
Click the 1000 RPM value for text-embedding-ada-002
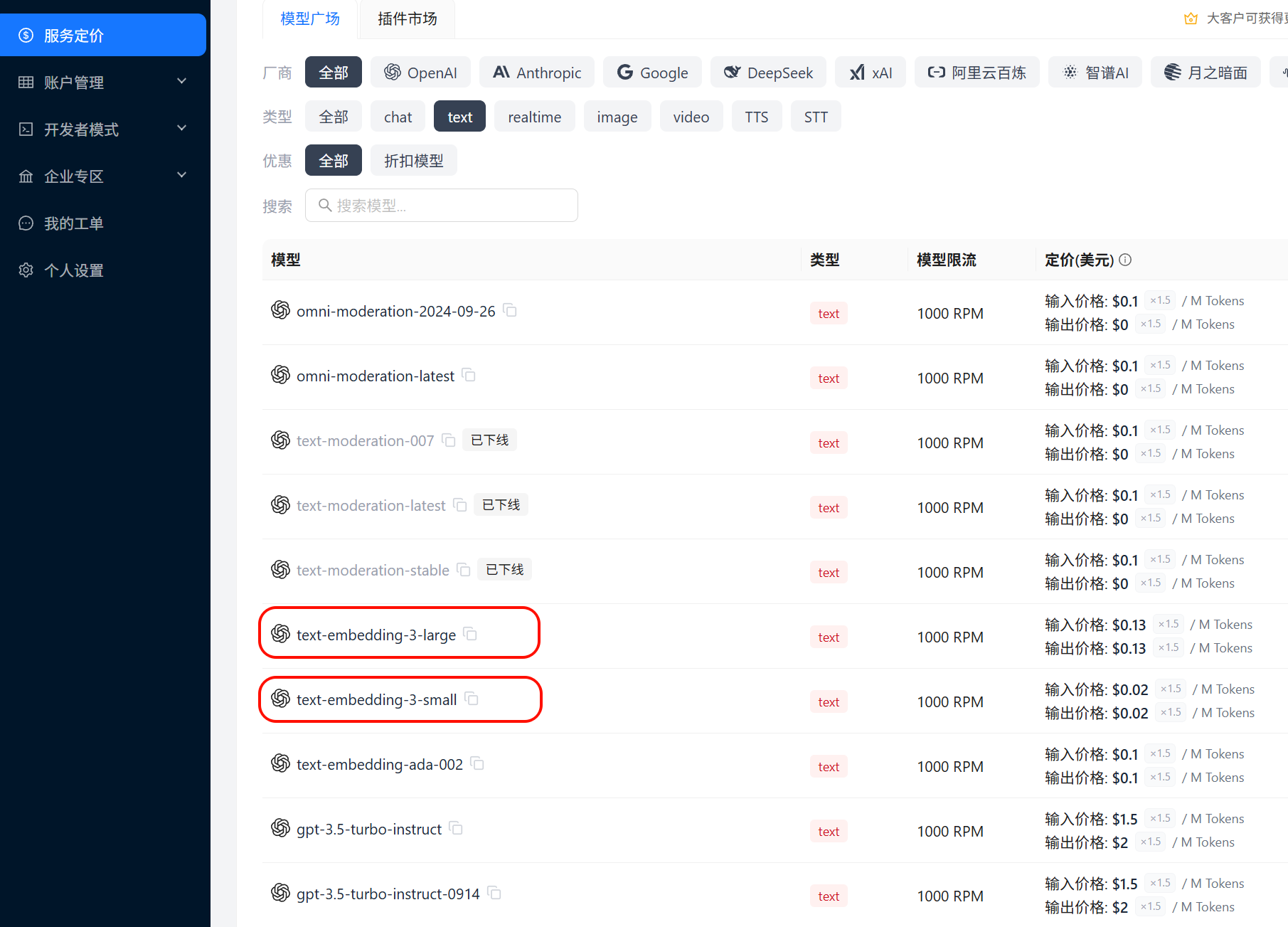point(950,766)
